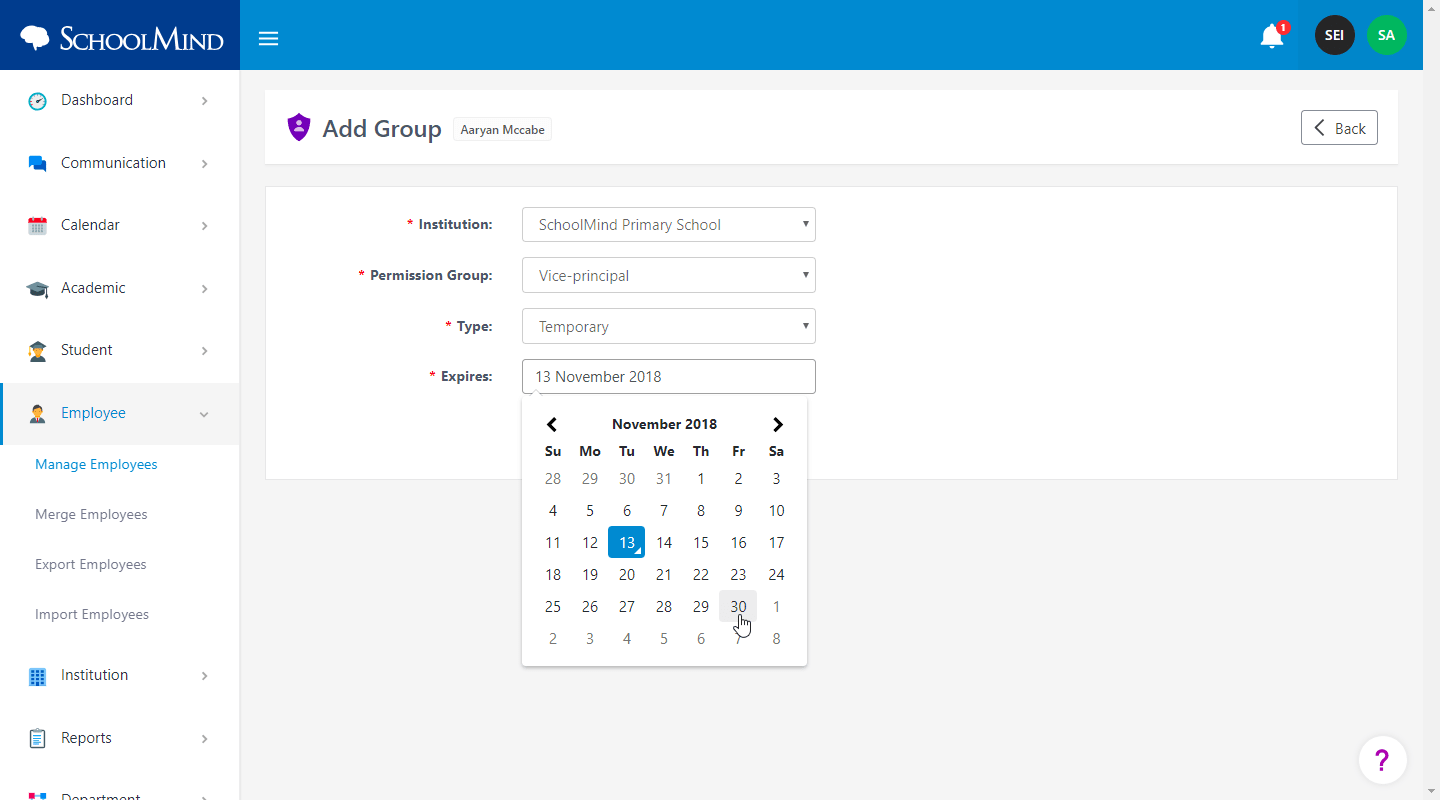
Task: Open the Type dropdown
Action: (669, 326)
